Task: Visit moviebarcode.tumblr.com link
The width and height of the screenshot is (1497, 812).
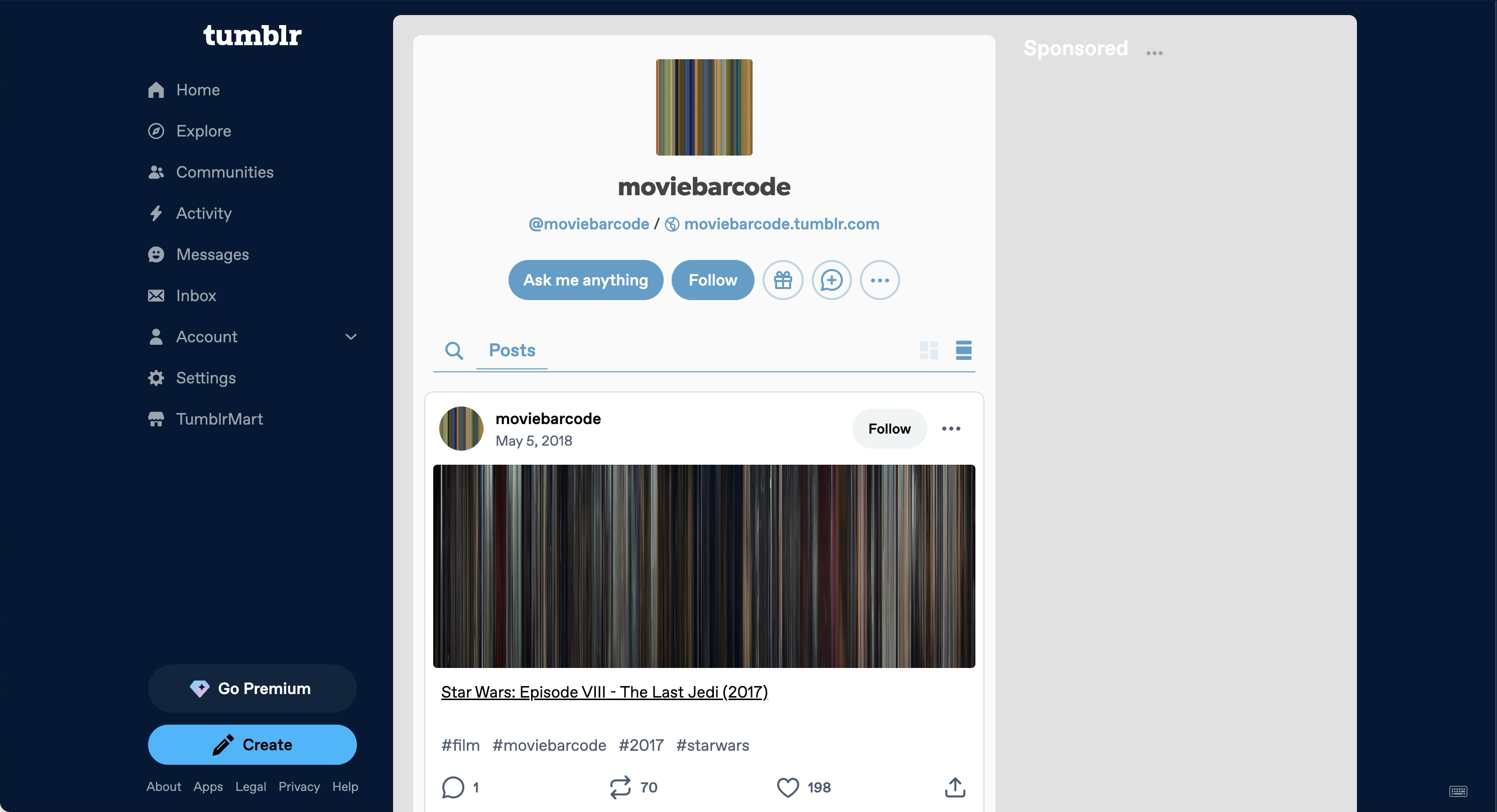Action: (x=782, y=224)
